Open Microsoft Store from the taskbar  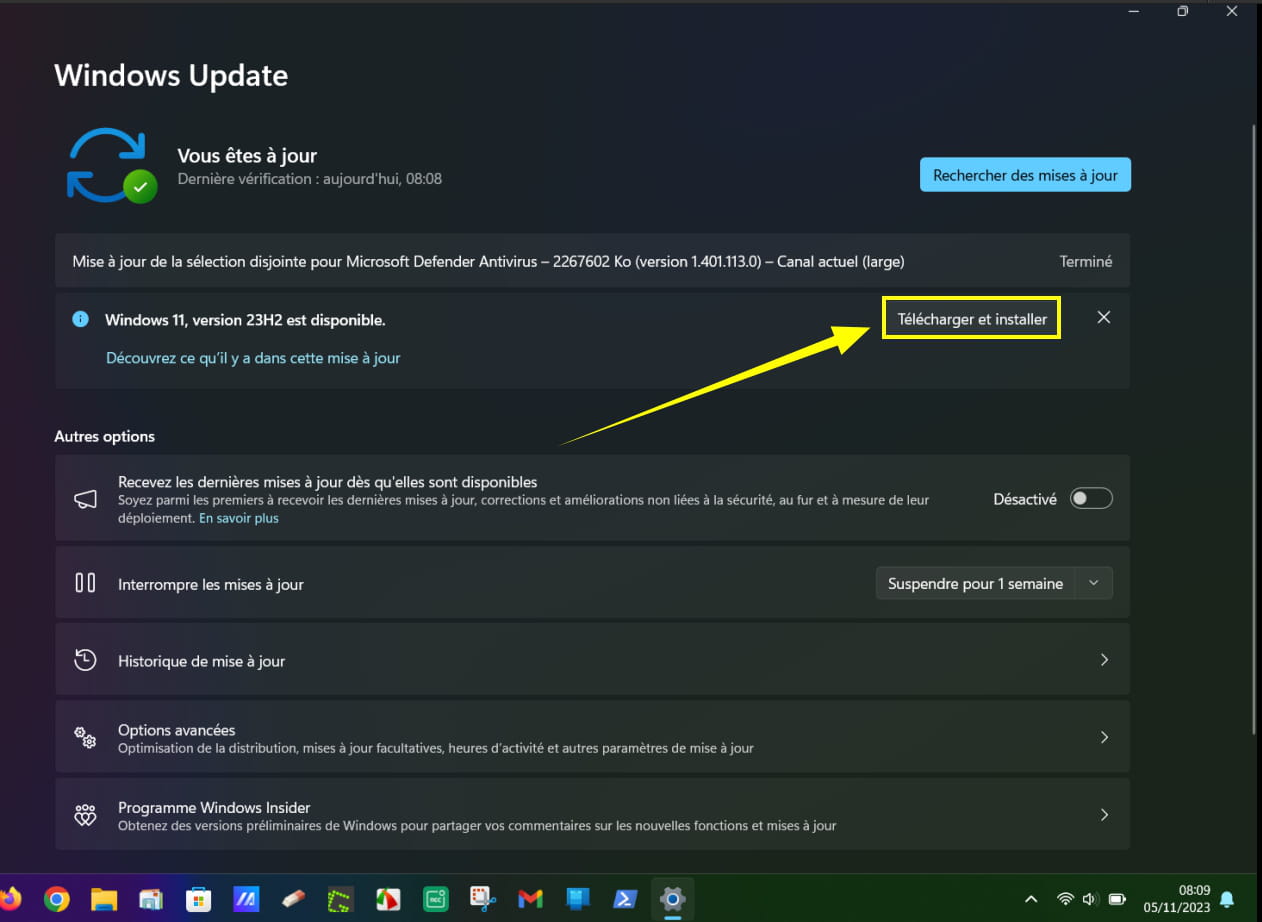point(198,899)
